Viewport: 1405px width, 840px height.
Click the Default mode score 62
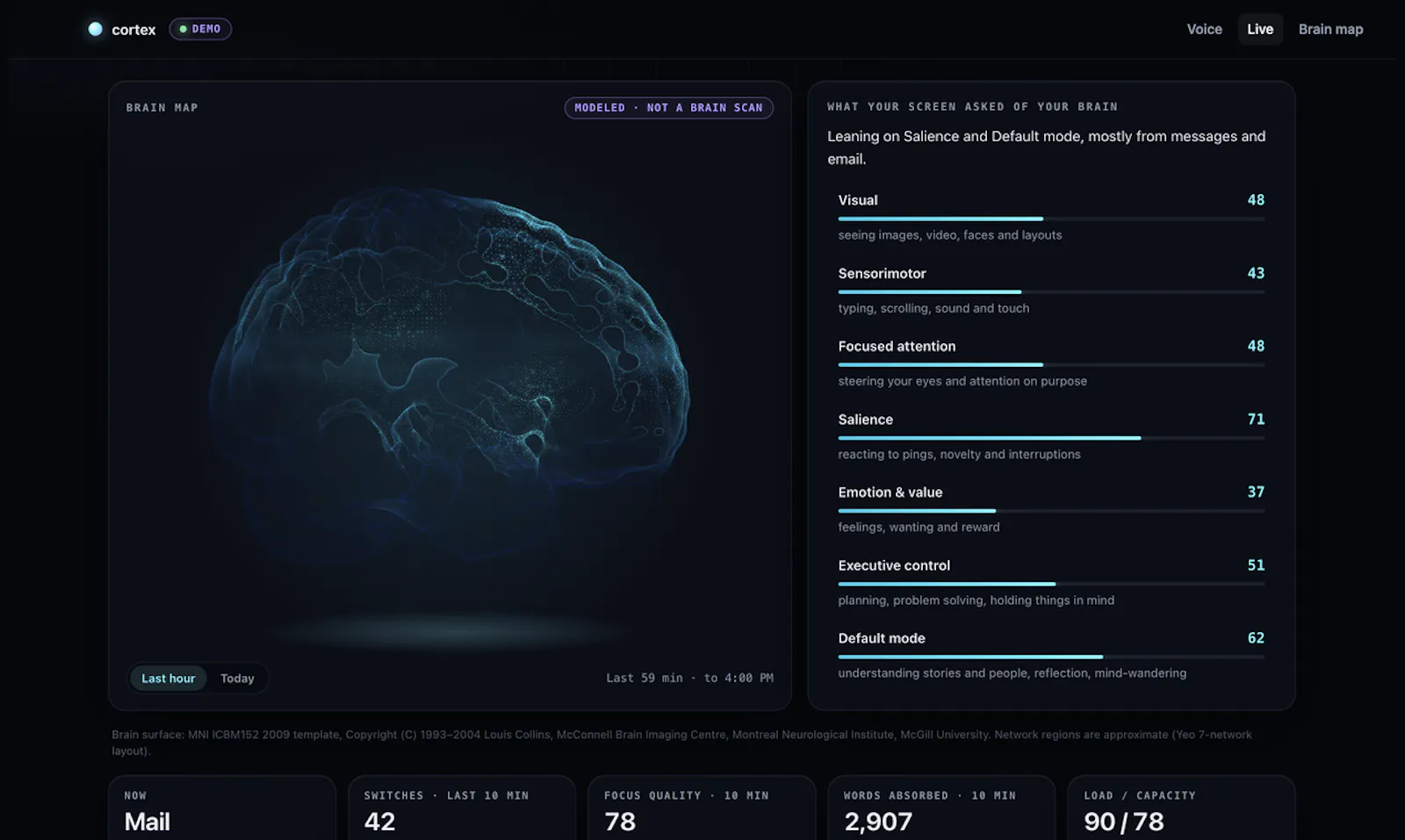click(1256, 638)
